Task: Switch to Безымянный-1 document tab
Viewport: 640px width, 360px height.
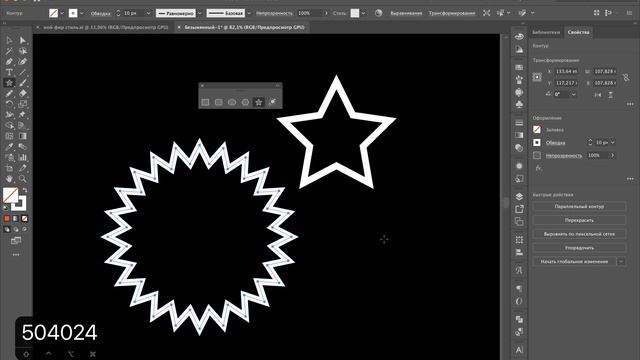Action: click(244, 27)
